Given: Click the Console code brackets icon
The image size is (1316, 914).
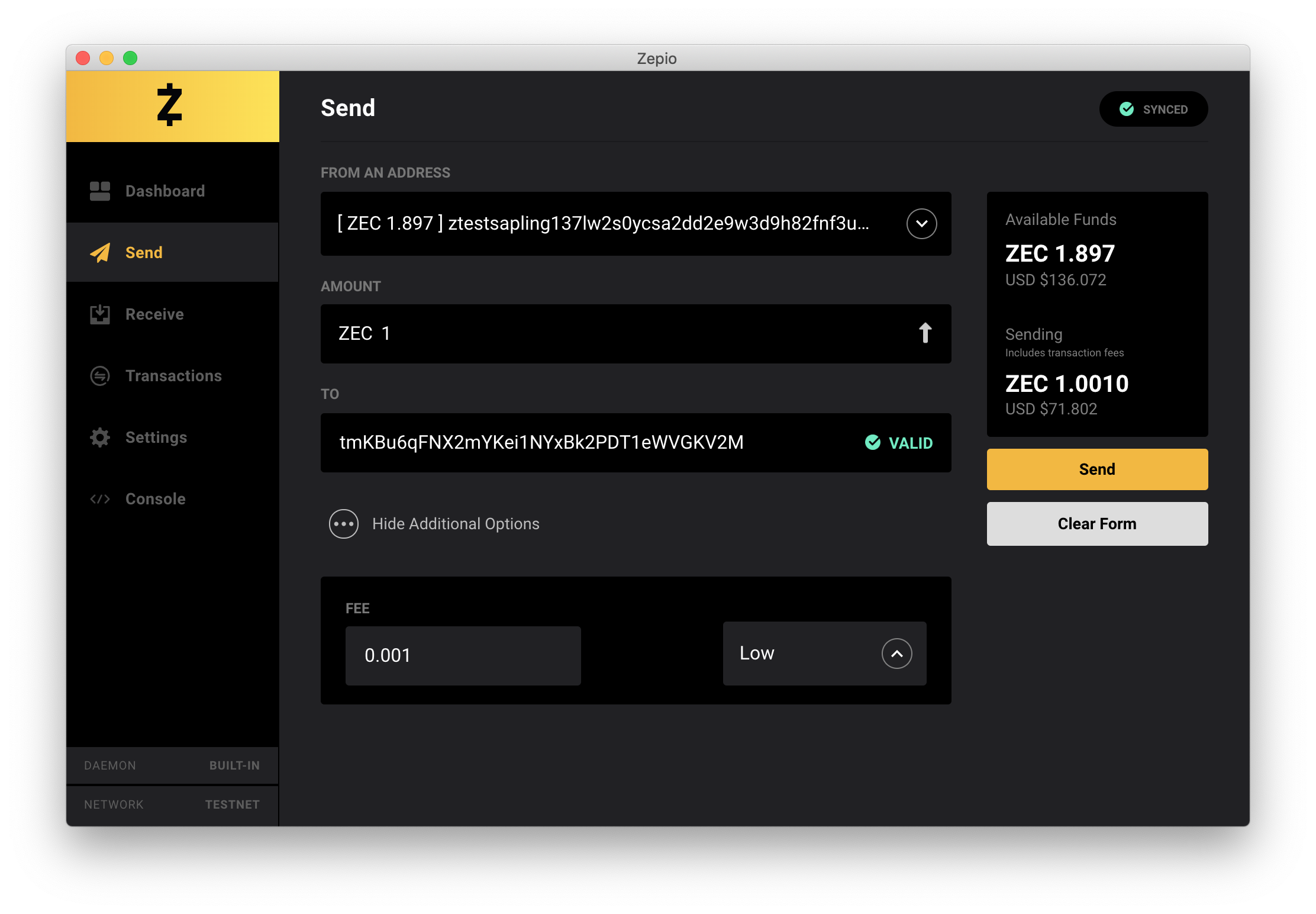Looking at the screenshot, I should [100, 499].
